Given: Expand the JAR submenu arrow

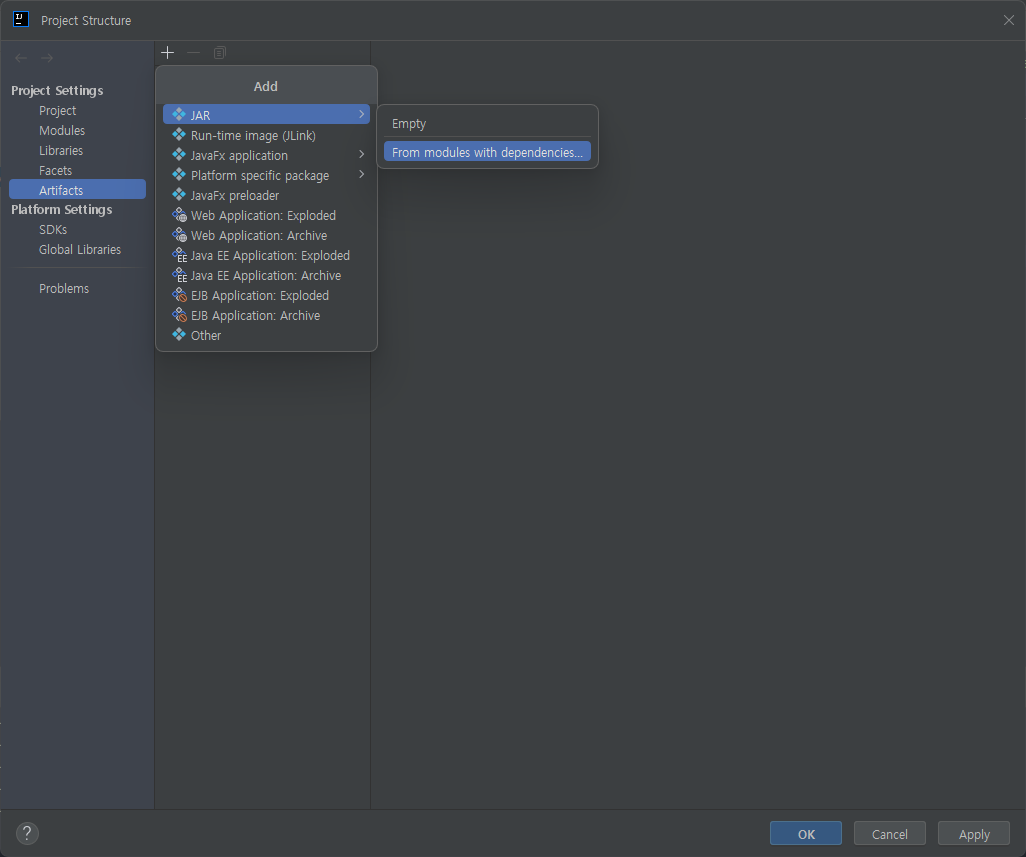Looking at the screenshot, I should (x=361, y=114).
